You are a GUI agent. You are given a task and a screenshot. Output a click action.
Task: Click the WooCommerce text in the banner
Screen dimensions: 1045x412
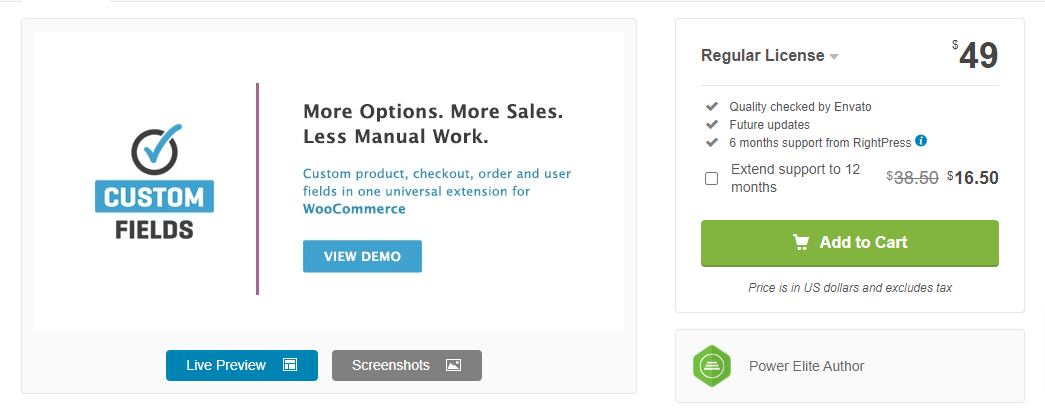click(x=354, y=209)
